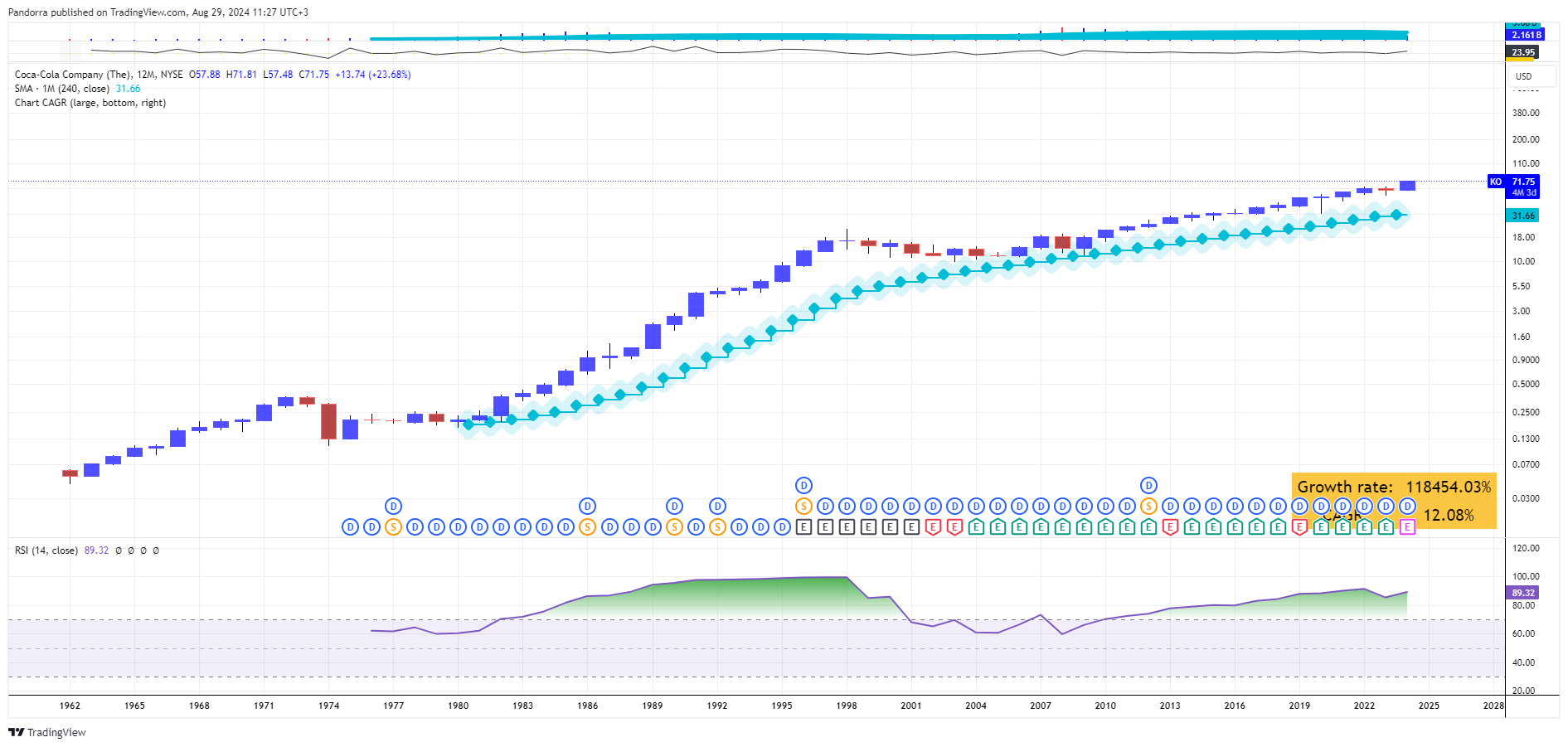
Task: Click the 0.0300 label on price axis
Action: [1526, 498]
